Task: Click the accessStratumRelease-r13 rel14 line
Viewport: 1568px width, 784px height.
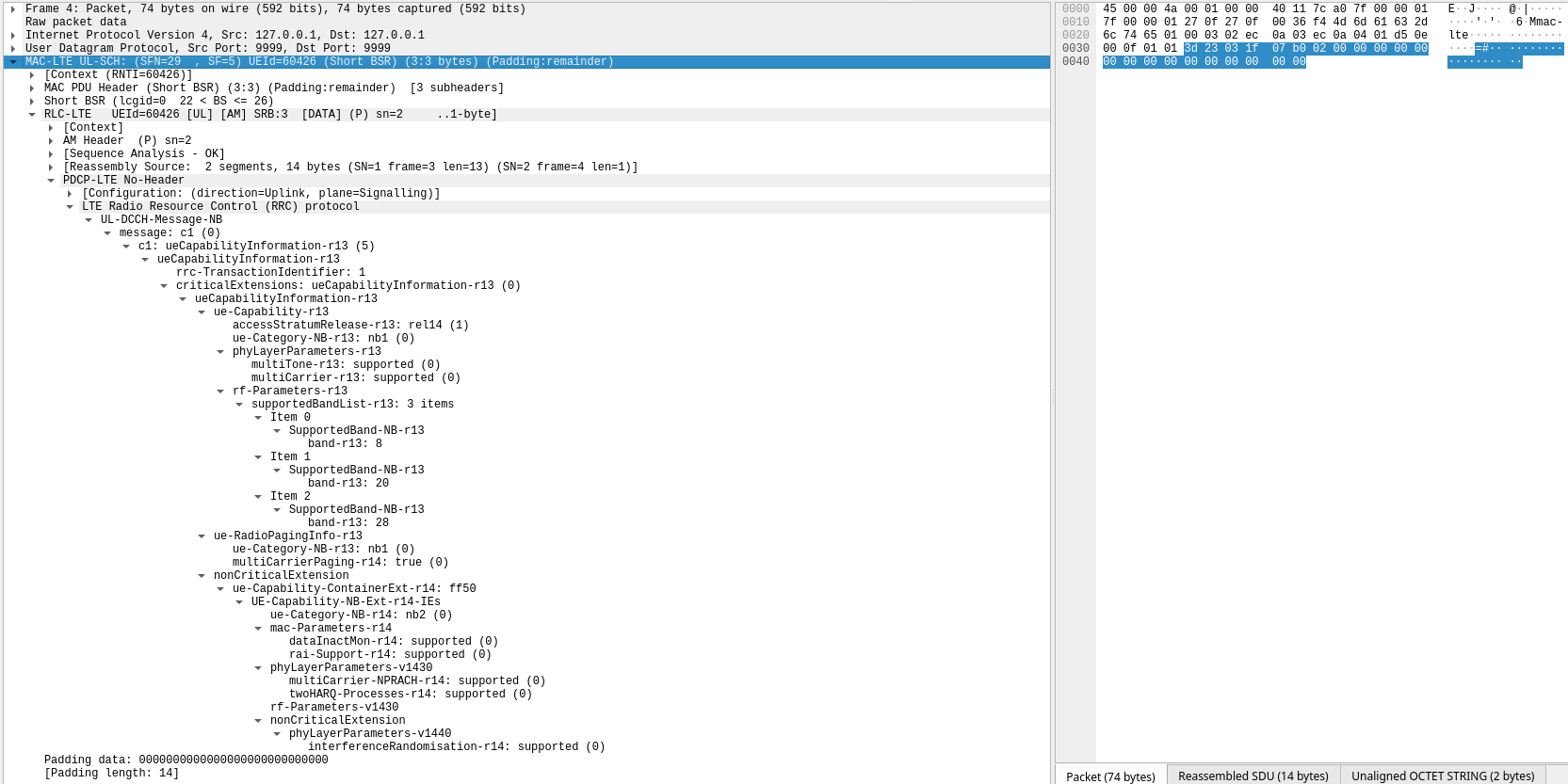Action: (350, 326)
